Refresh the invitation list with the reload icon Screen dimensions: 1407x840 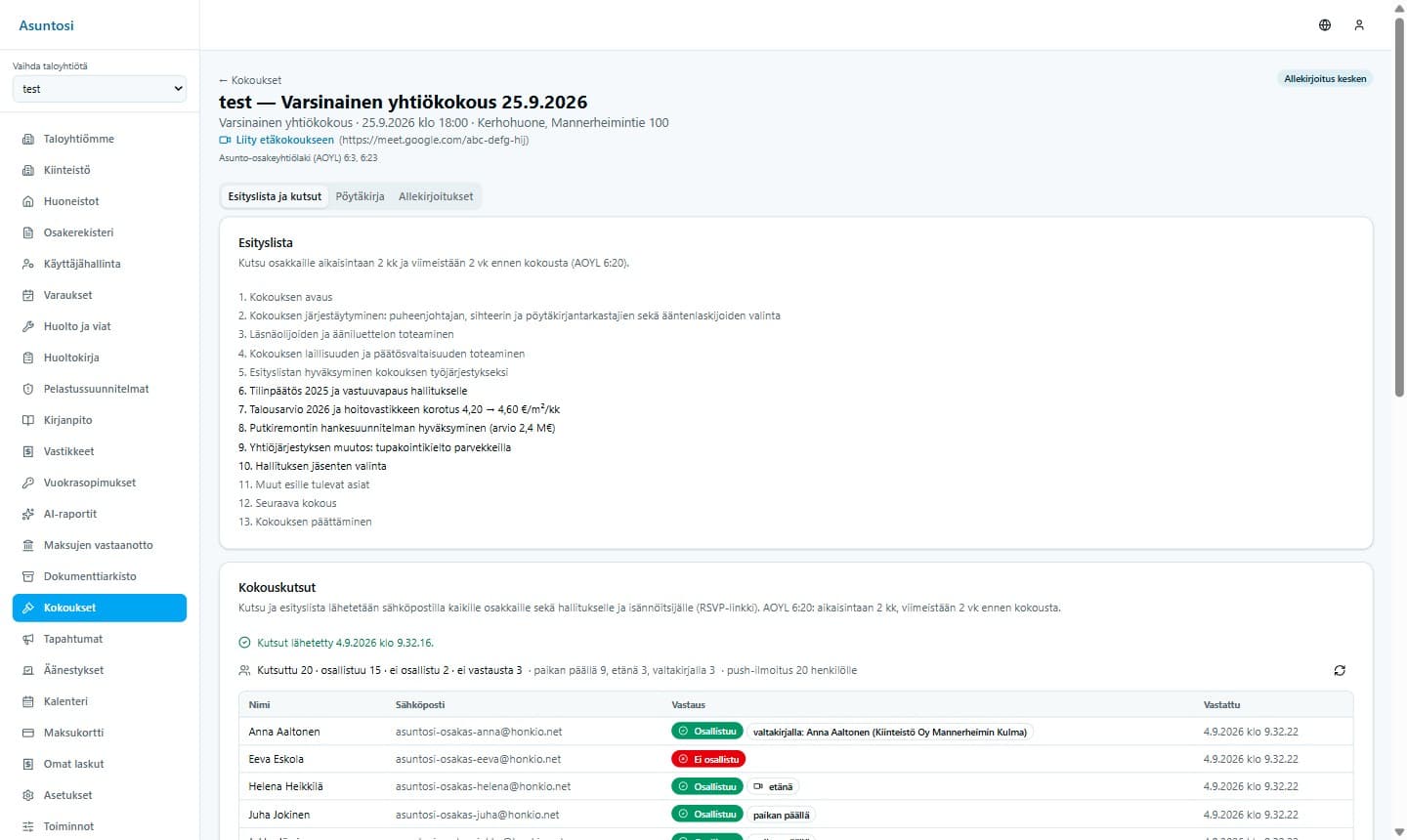pyautogui.click(x=1340, y=670)
